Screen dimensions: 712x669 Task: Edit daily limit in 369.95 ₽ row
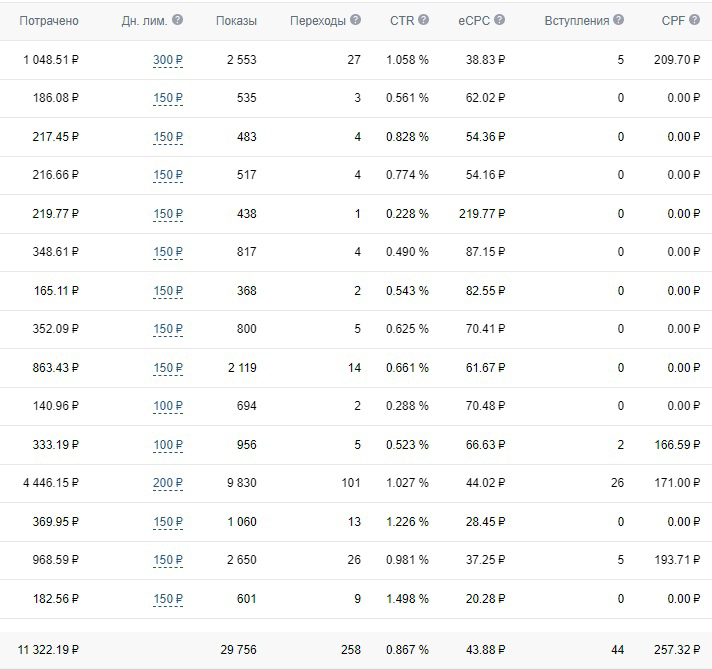click(x=168, y=521)
